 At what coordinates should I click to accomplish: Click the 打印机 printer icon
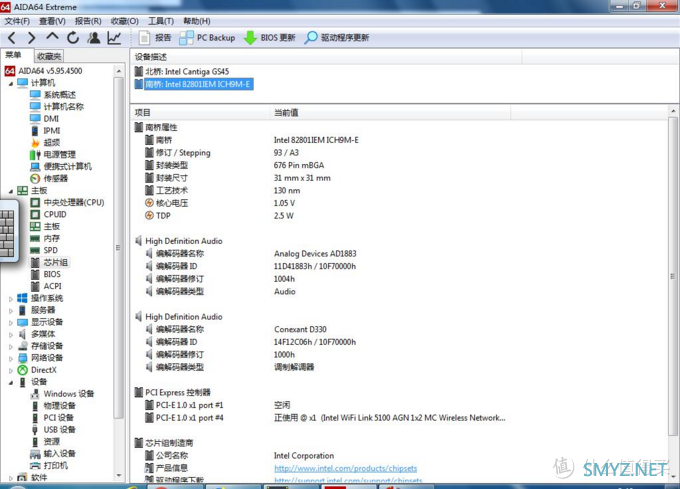pos(35,466)
